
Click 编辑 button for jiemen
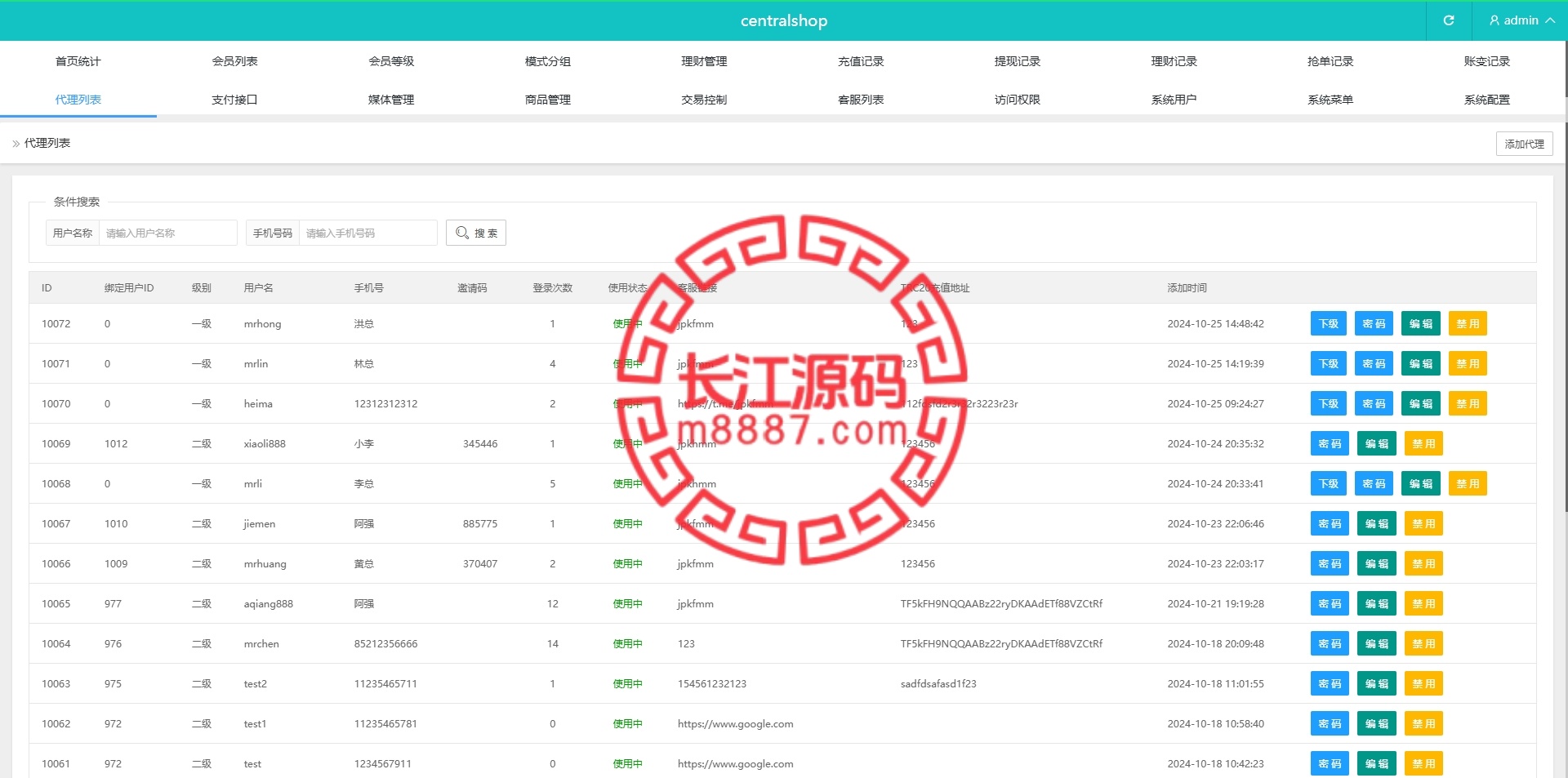pos(1377,523)
